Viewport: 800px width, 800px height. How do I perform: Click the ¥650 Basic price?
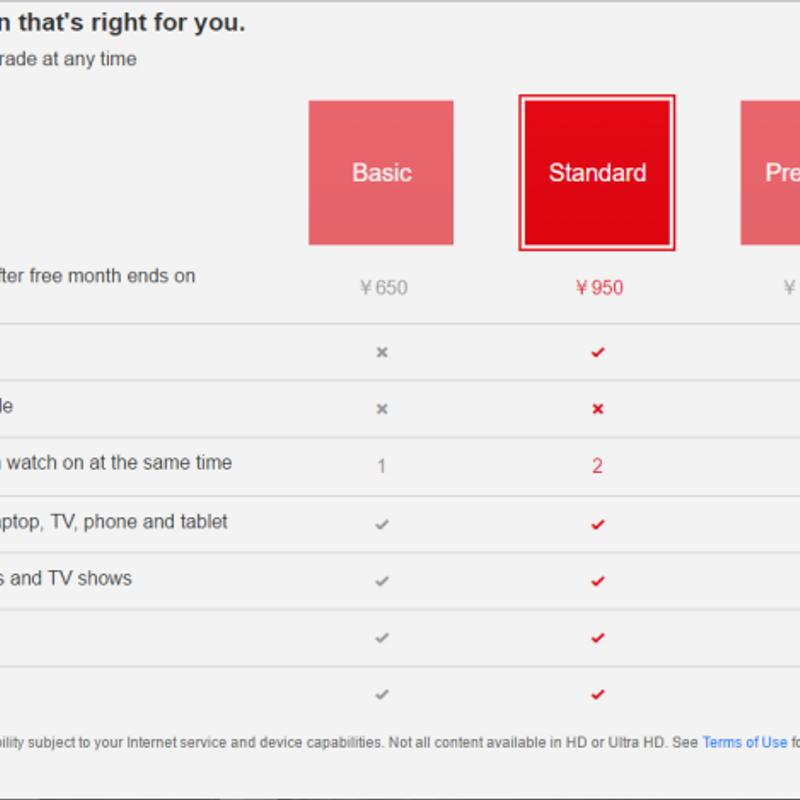coord(383,288)
